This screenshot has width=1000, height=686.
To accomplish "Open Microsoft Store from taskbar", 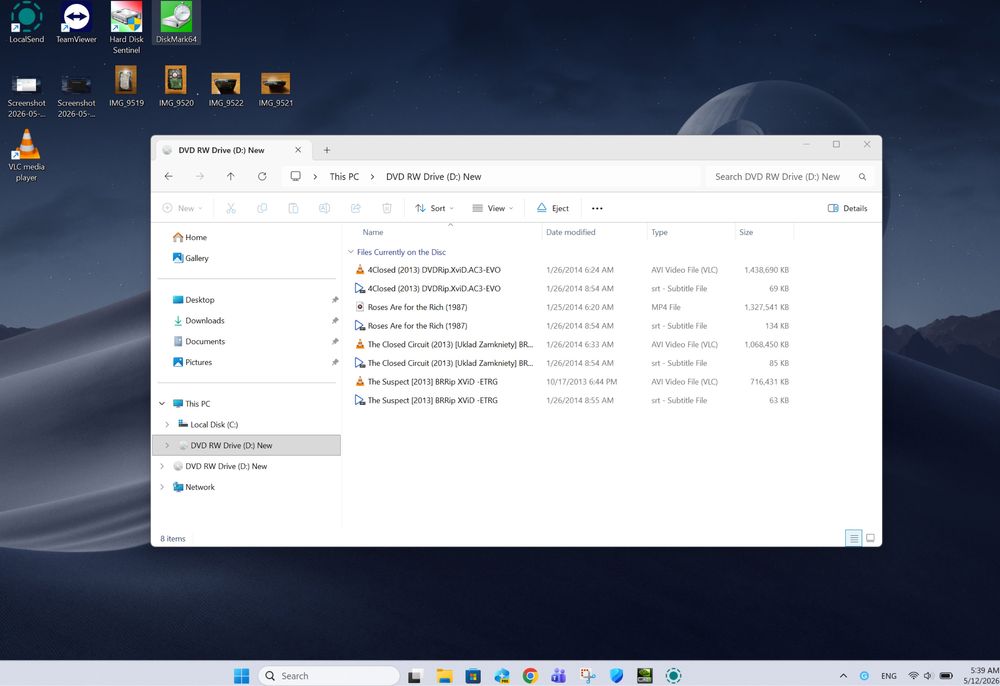I will pos(473,676).
